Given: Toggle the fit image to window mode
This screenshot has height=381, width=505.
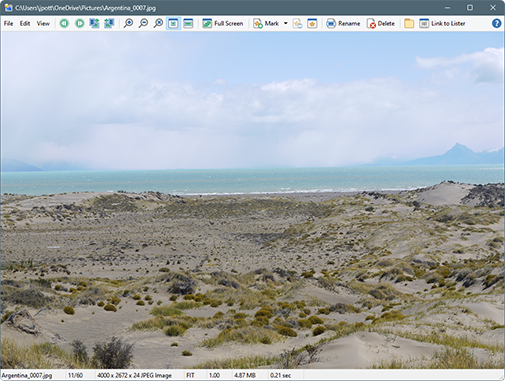Looking at the screenshot, I should point(173,23).
